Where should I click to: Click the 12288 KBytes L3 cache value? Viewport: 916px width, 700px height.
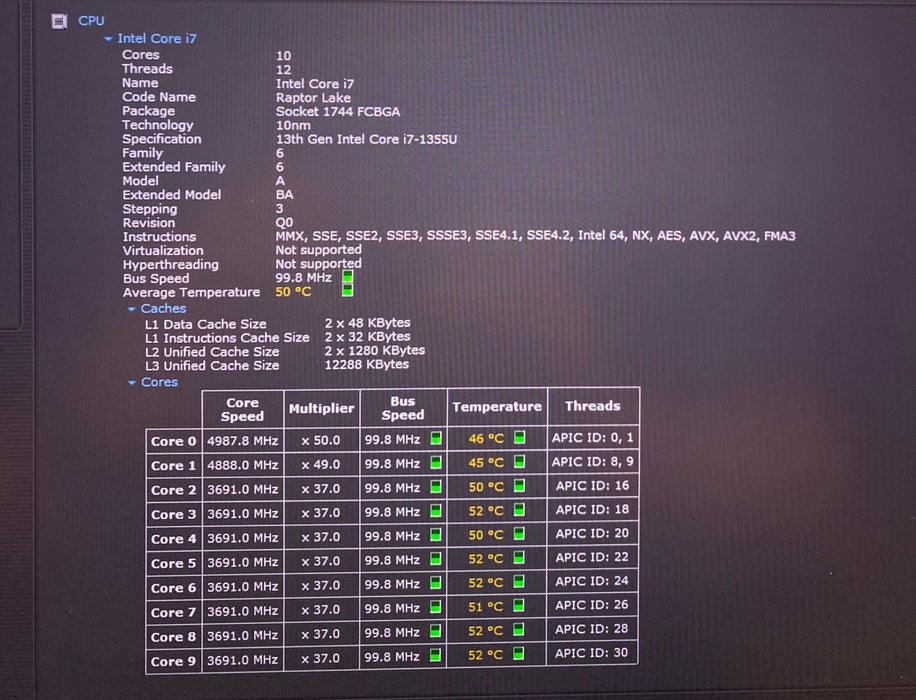click(366, 365)
